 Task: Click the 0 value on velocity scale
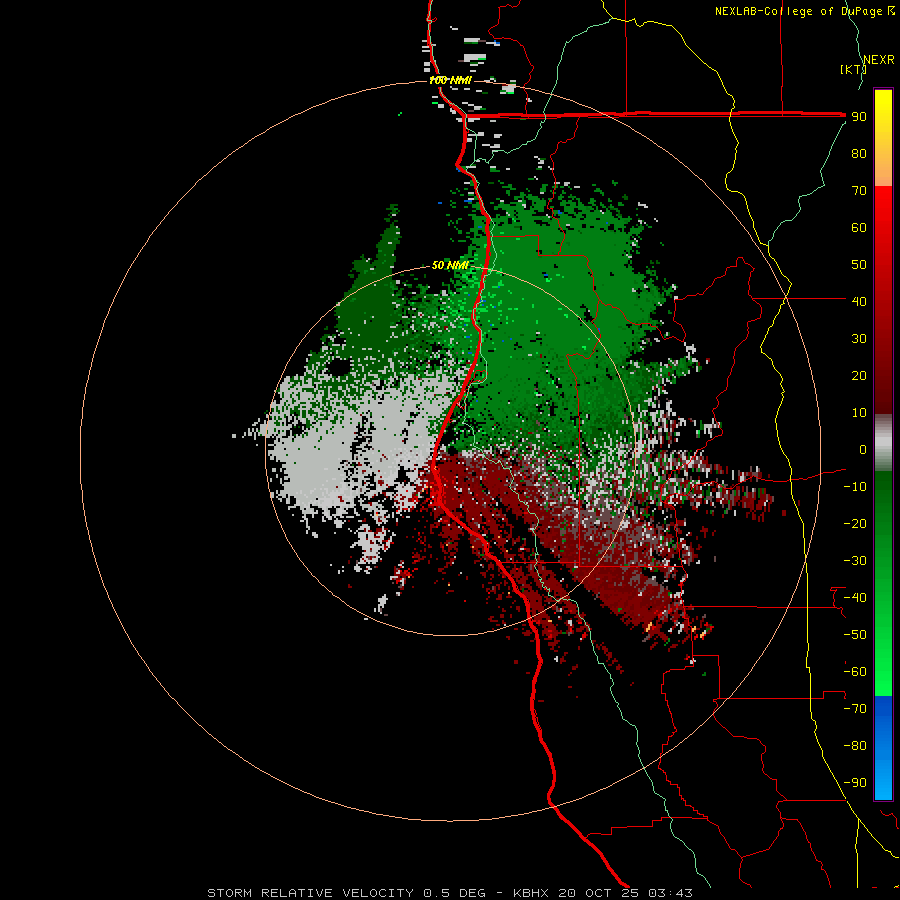pos(863,449)
